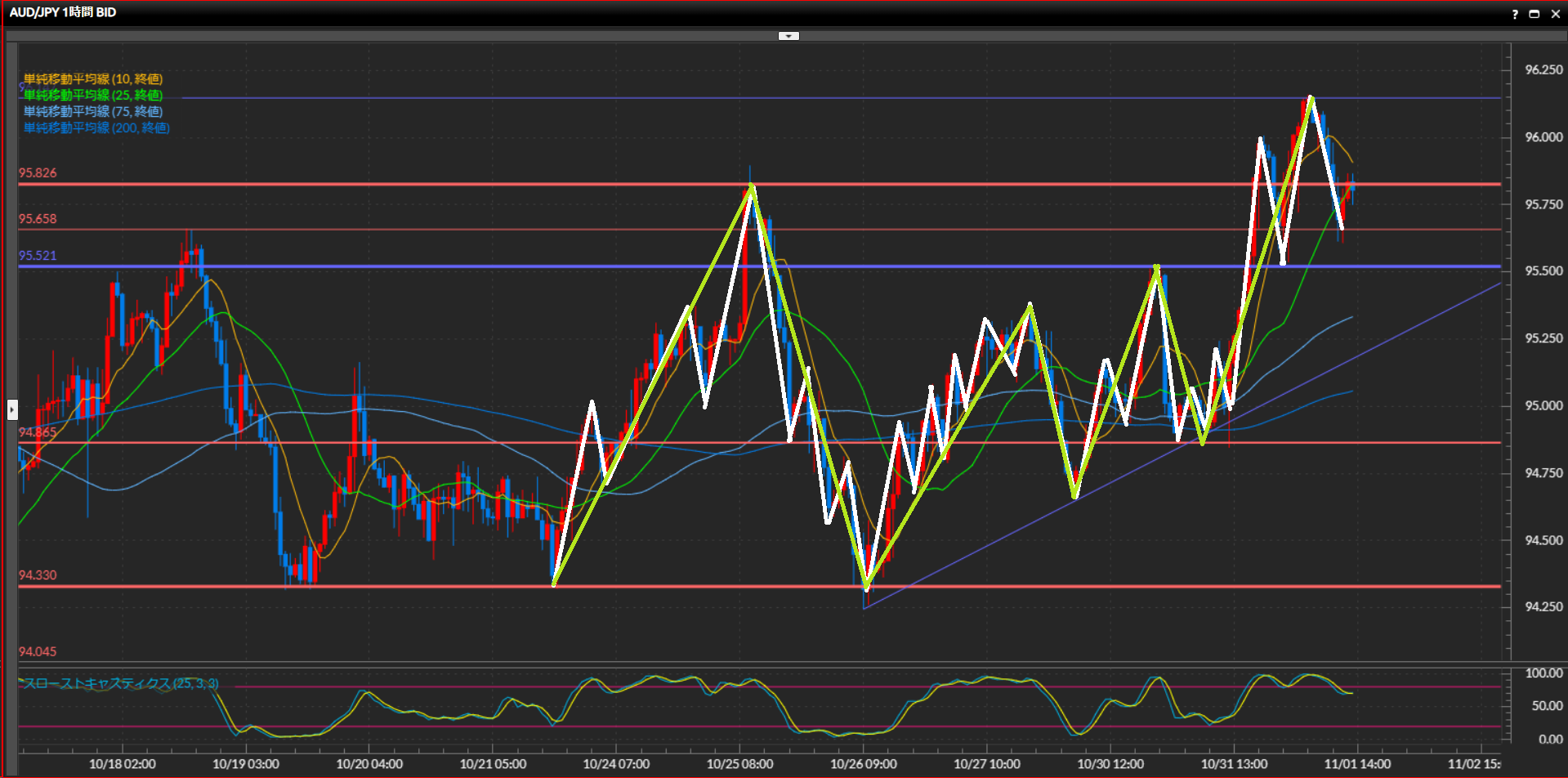Click the 単純移動平均線 (200, 終値) indicator label
This screenshot has height=778, width=1568.
(x=96, y=128)
